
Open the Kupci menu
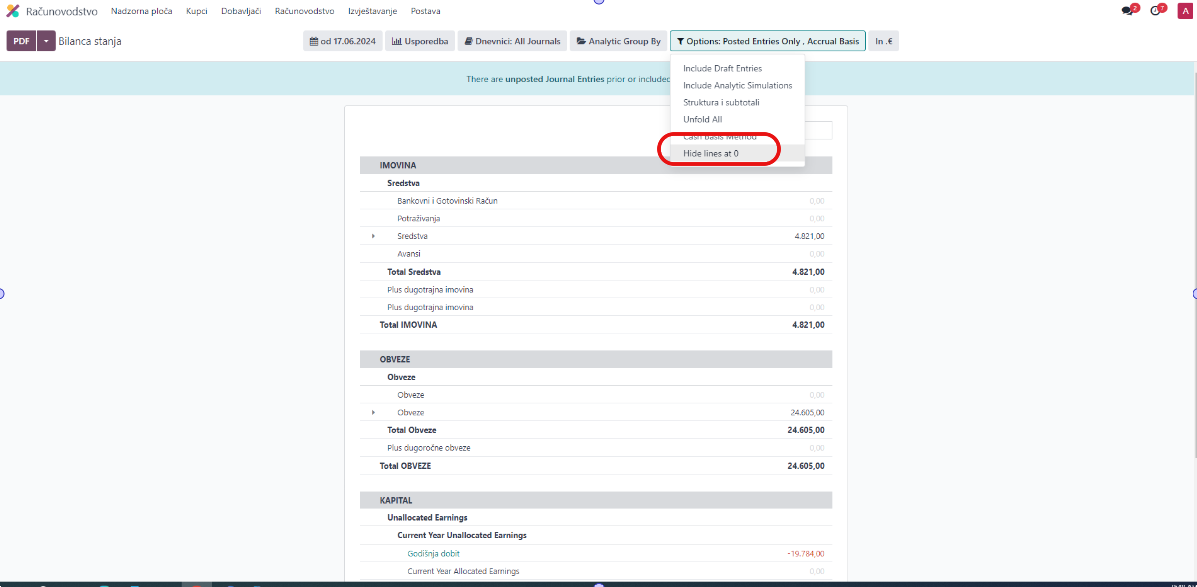tap(196, 11)
